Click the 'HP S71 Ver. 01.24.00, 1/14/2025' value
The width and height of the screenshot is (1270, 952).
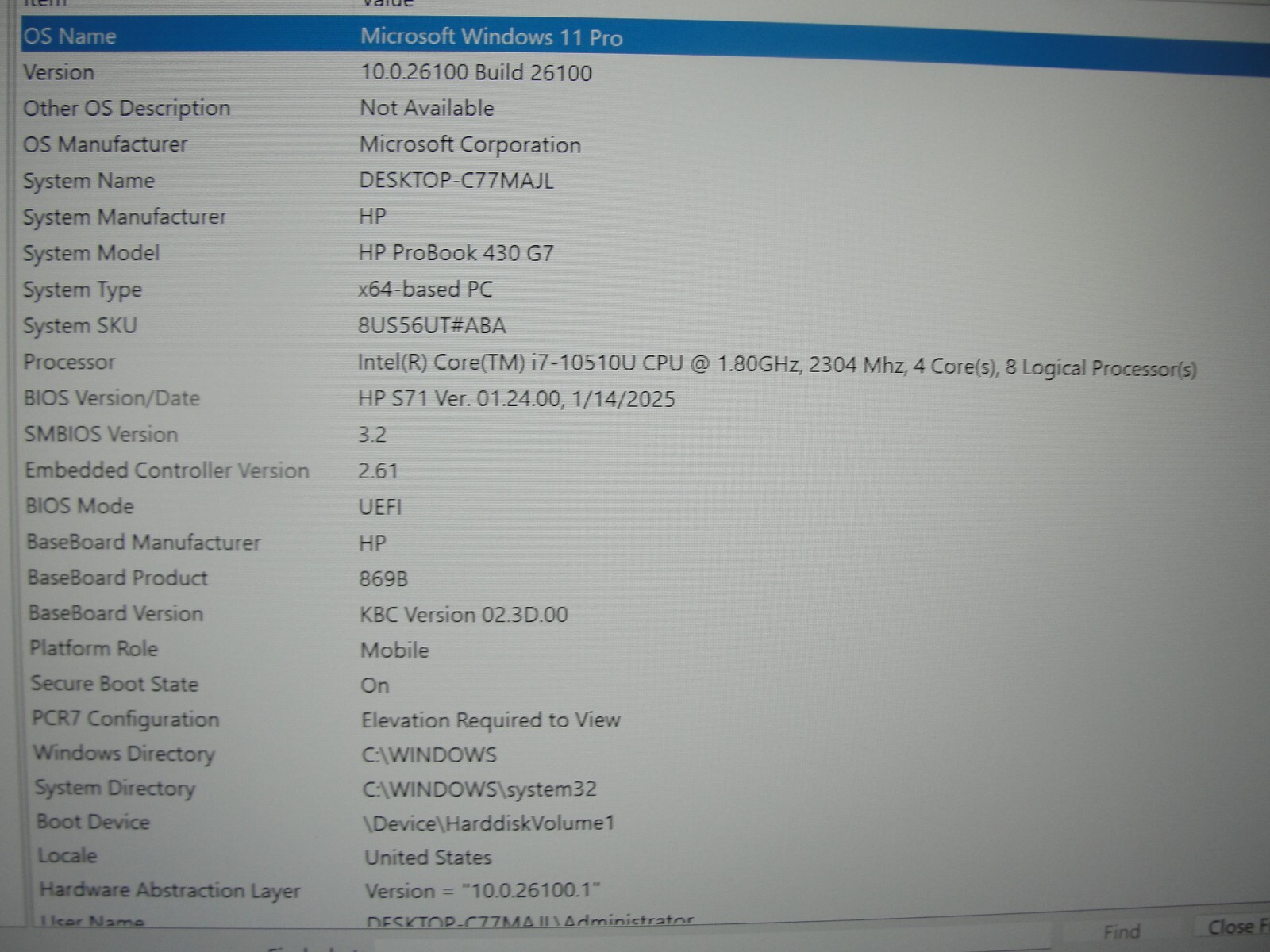tap(517, 398)
